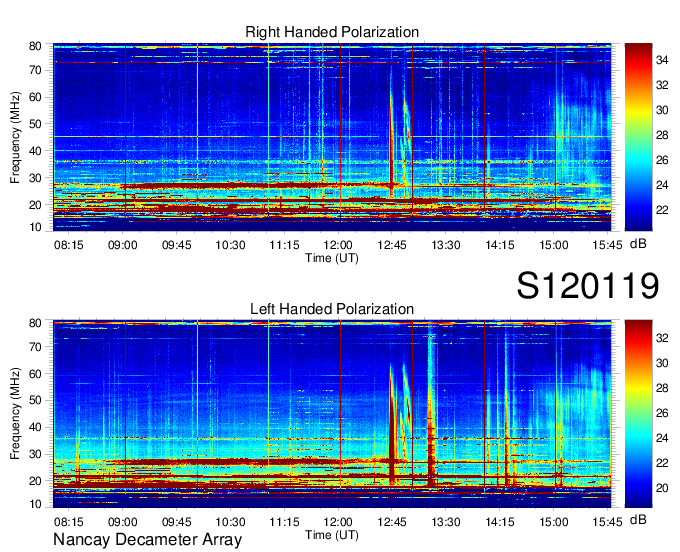Image resolution: width=680 pixels, height=552 pixels.
Task: Click 50 MHz frequency tick on Left Handed plot
Action: (x=35, y=400)
